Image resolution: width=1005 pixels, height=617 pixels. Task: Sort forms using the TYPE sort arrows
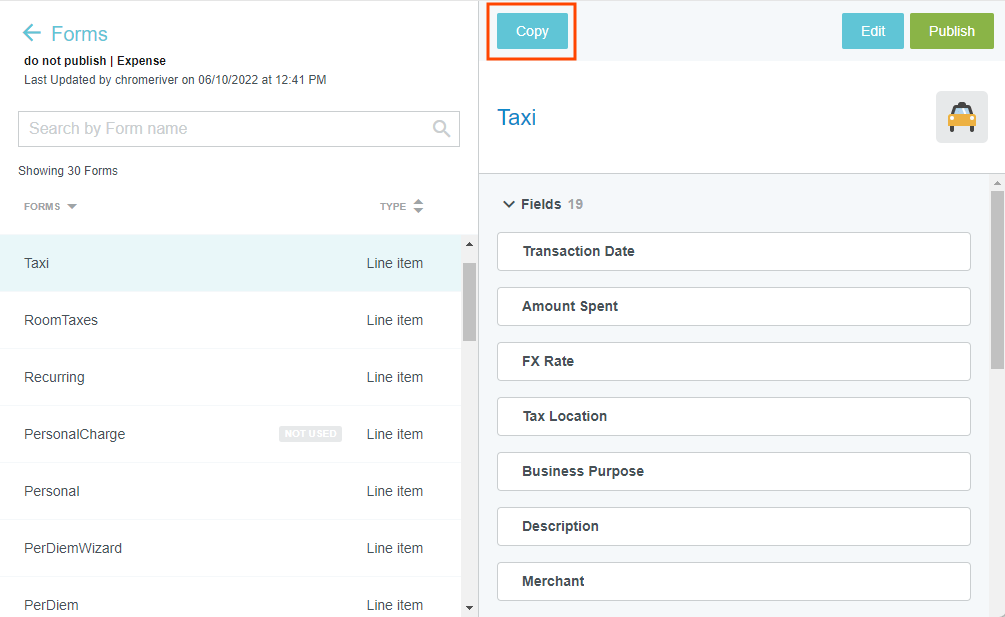pos(418,206)
